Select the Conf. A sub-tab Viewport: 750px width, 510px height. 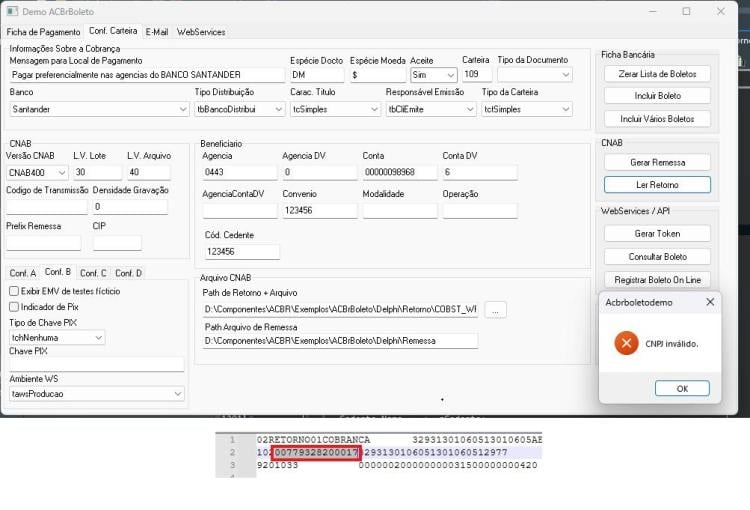(22, 273)
